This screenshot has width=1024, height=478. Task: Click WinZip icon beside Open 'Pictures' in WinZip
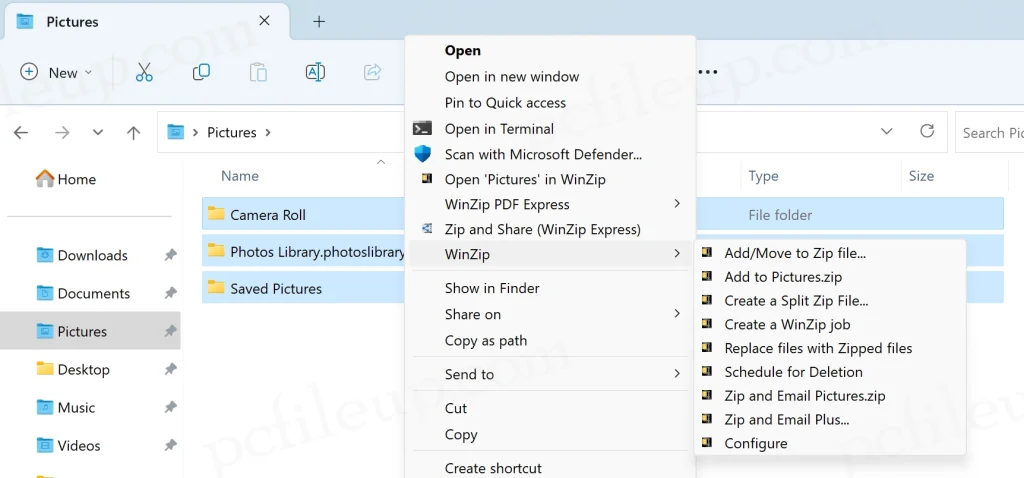pyautogui.click(x=427, y=178)
